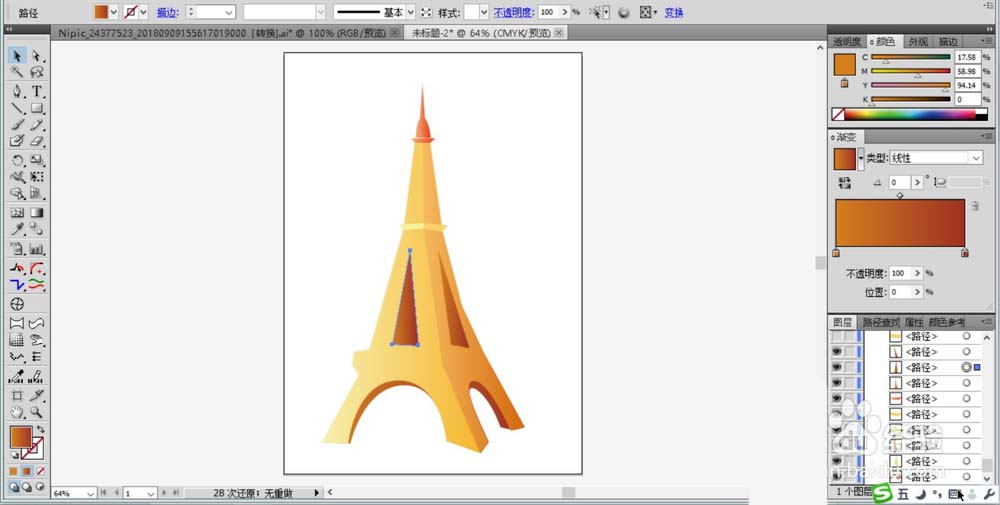Screen dimensions: 1000x505
Task: Open the 描边 panel tab
Action: point(948,42)
